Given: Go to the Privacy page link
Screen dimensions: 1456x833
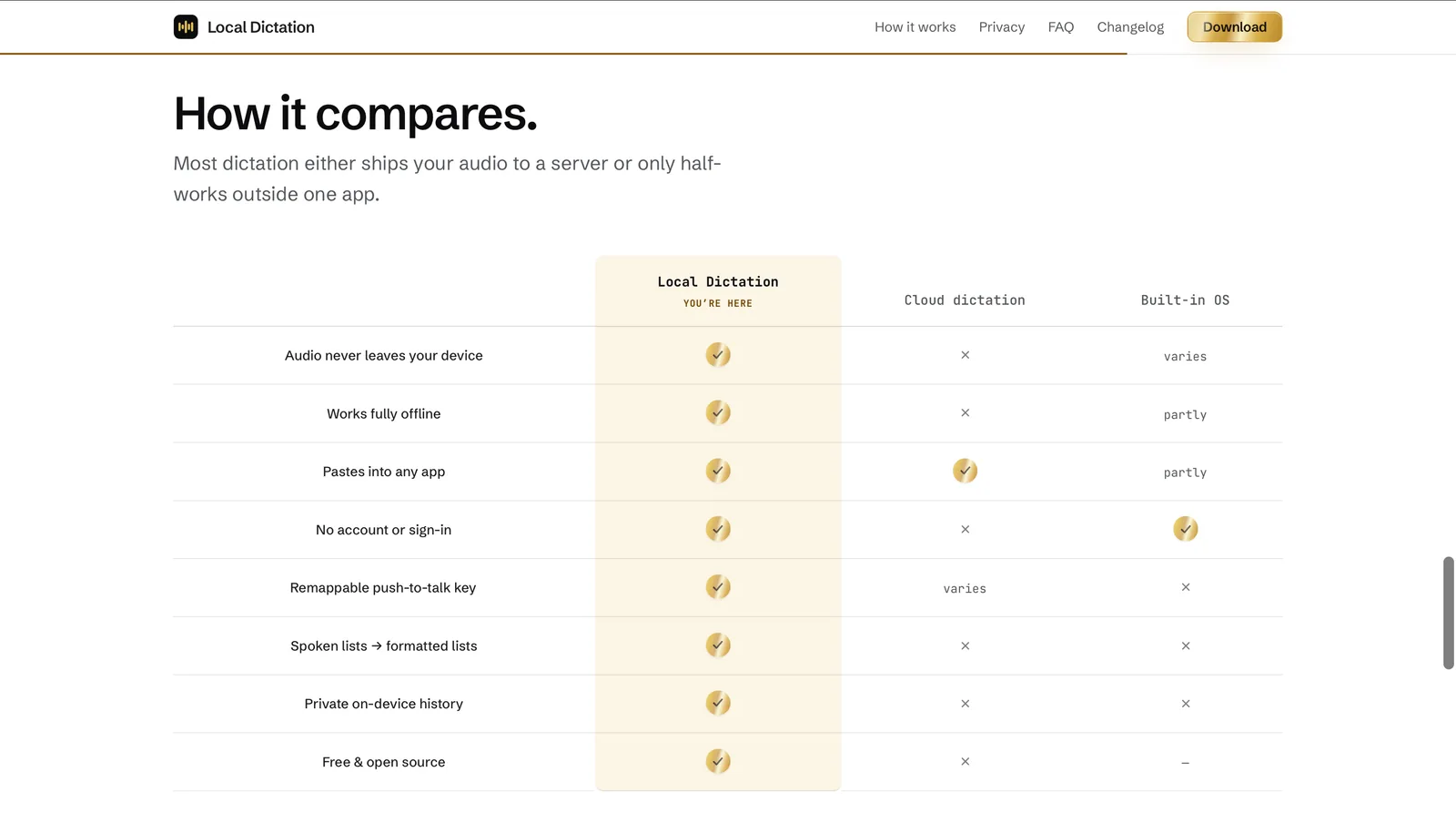Looking at the screenshot, I should pos(1001,27).
